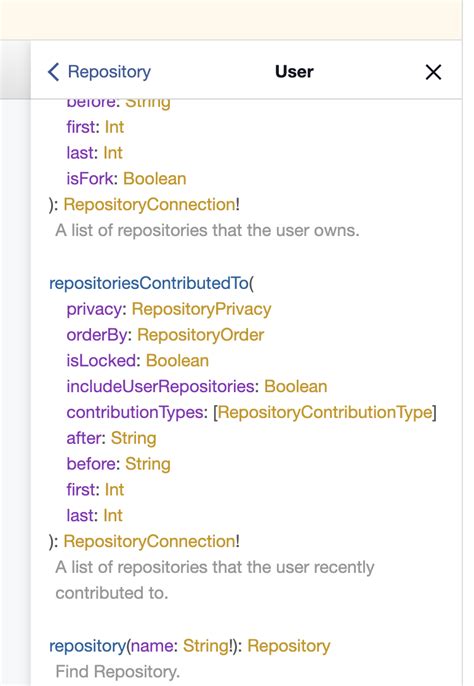Click the name argument of repository field

click(x=150, y=646)
